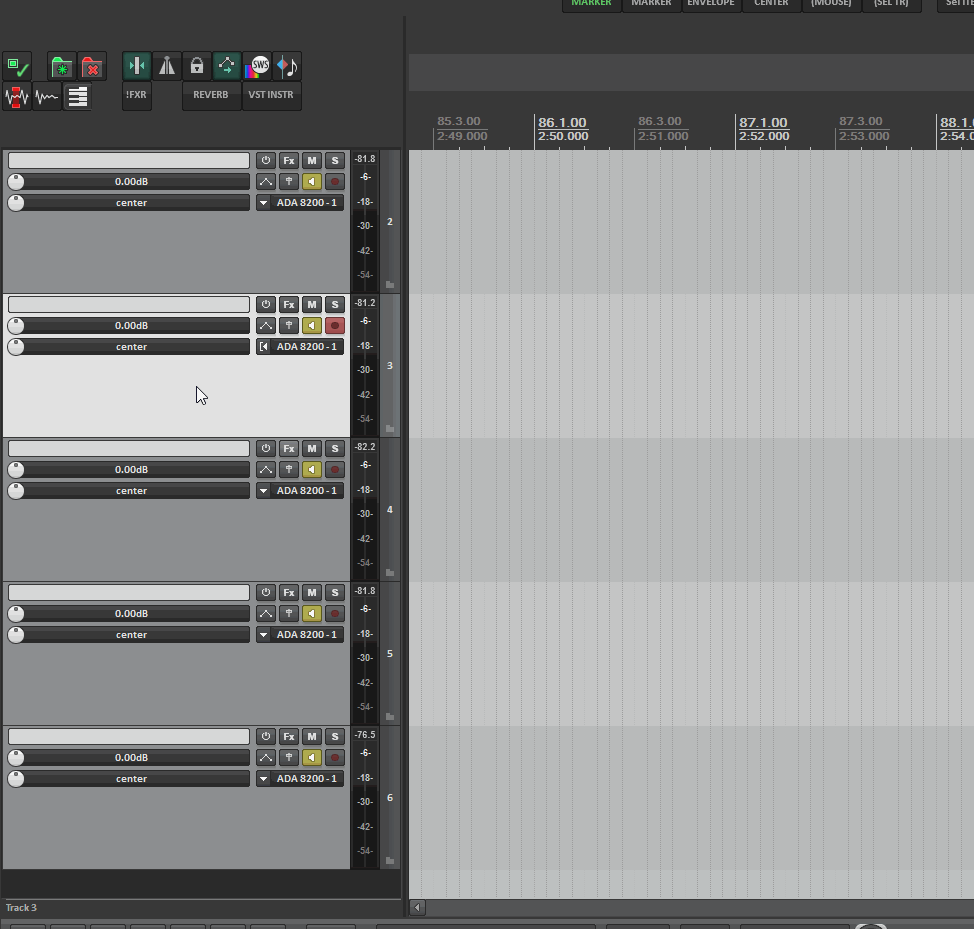Solo track 5 with the S button
Screen dimensions: 974x929
[335, 593]
